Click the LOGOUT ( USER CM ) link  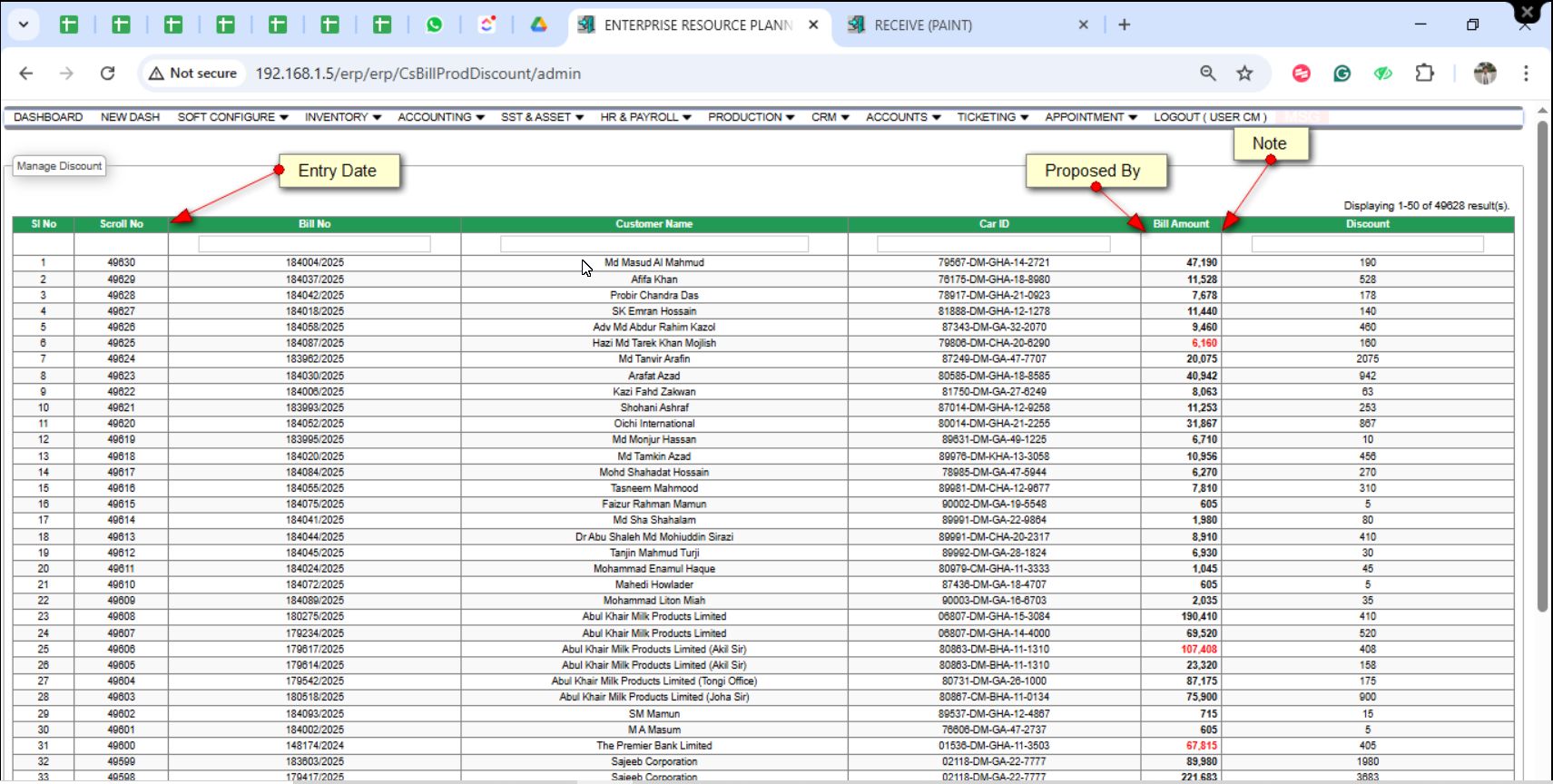(x=1209, y=117)
